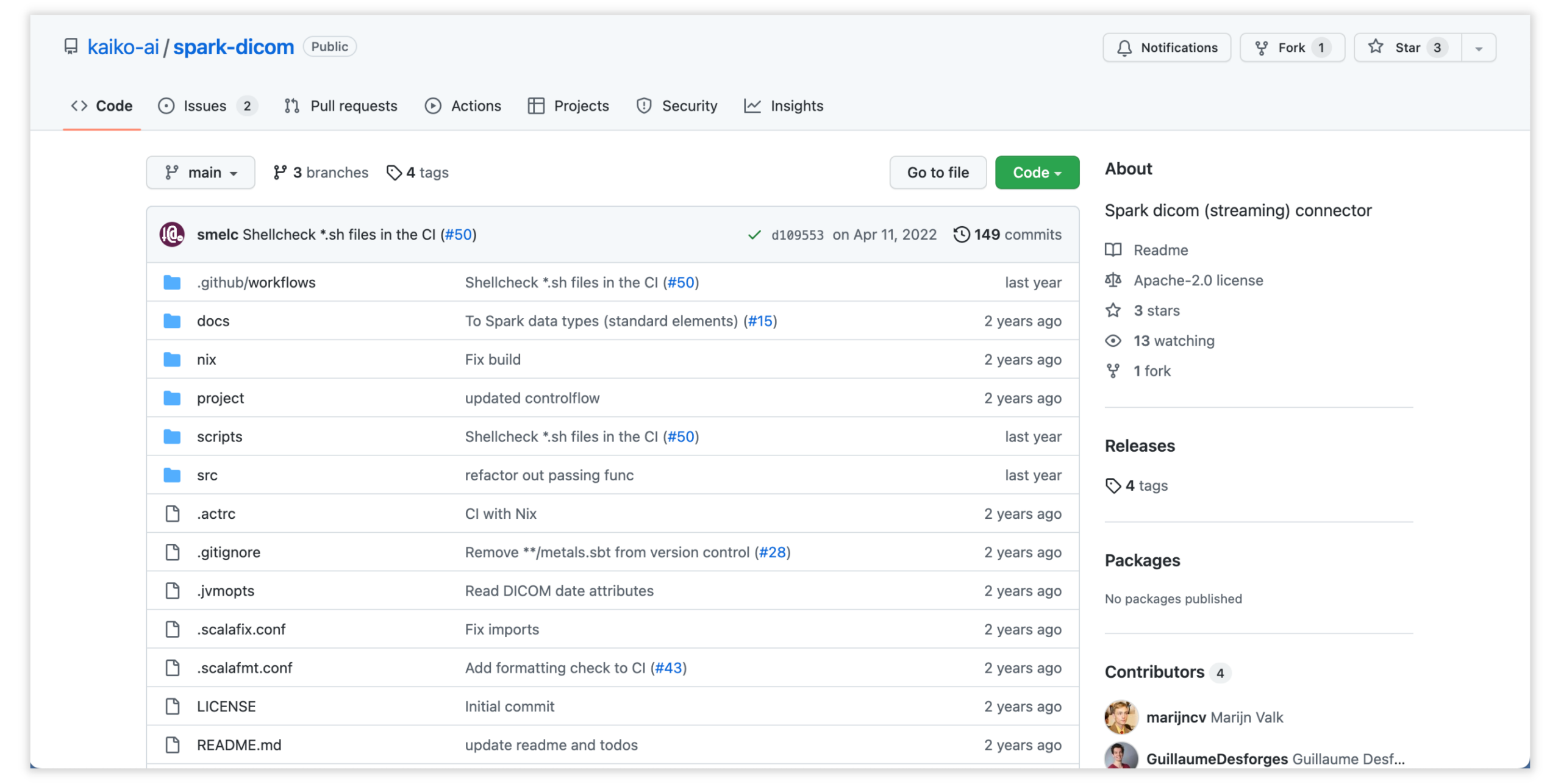Open the nix folder
This screenshot has width=1561, height=784.
click(x=206, y=359)
